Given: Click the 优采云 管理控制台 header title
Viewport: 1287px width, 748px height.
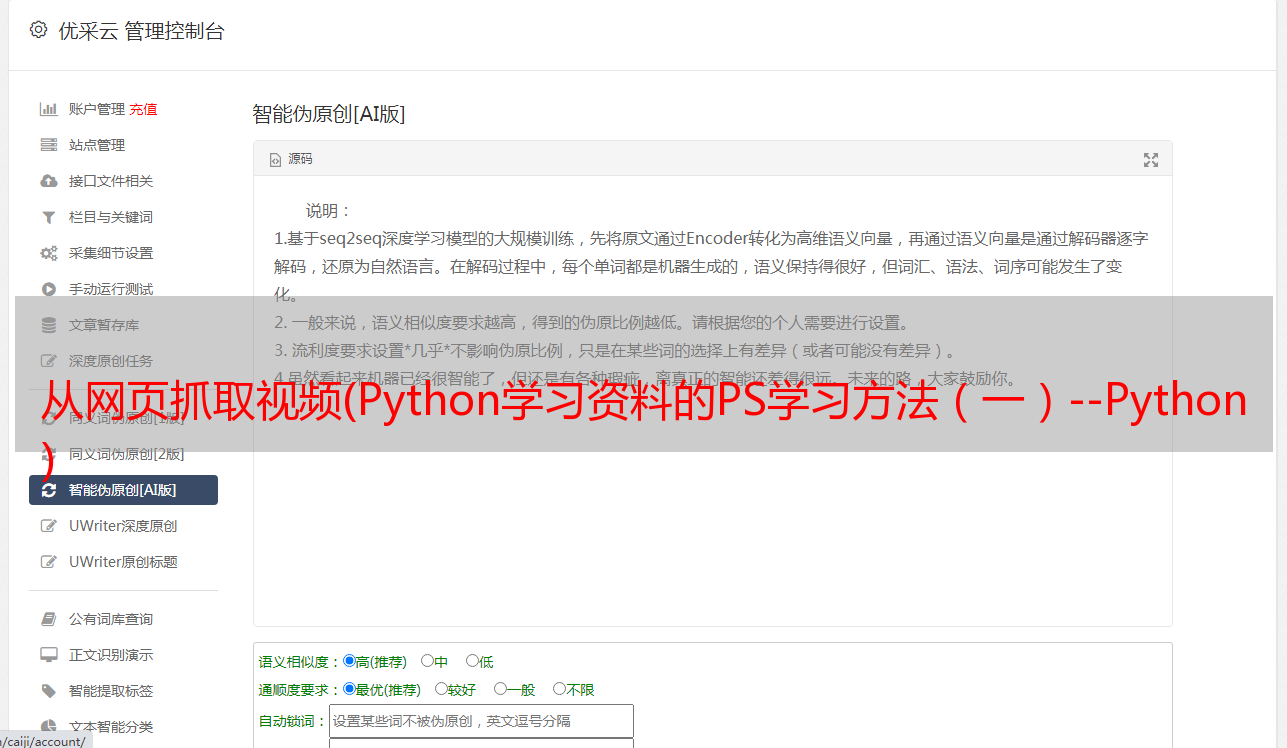Looking at the screenshot, I should 141,31.
